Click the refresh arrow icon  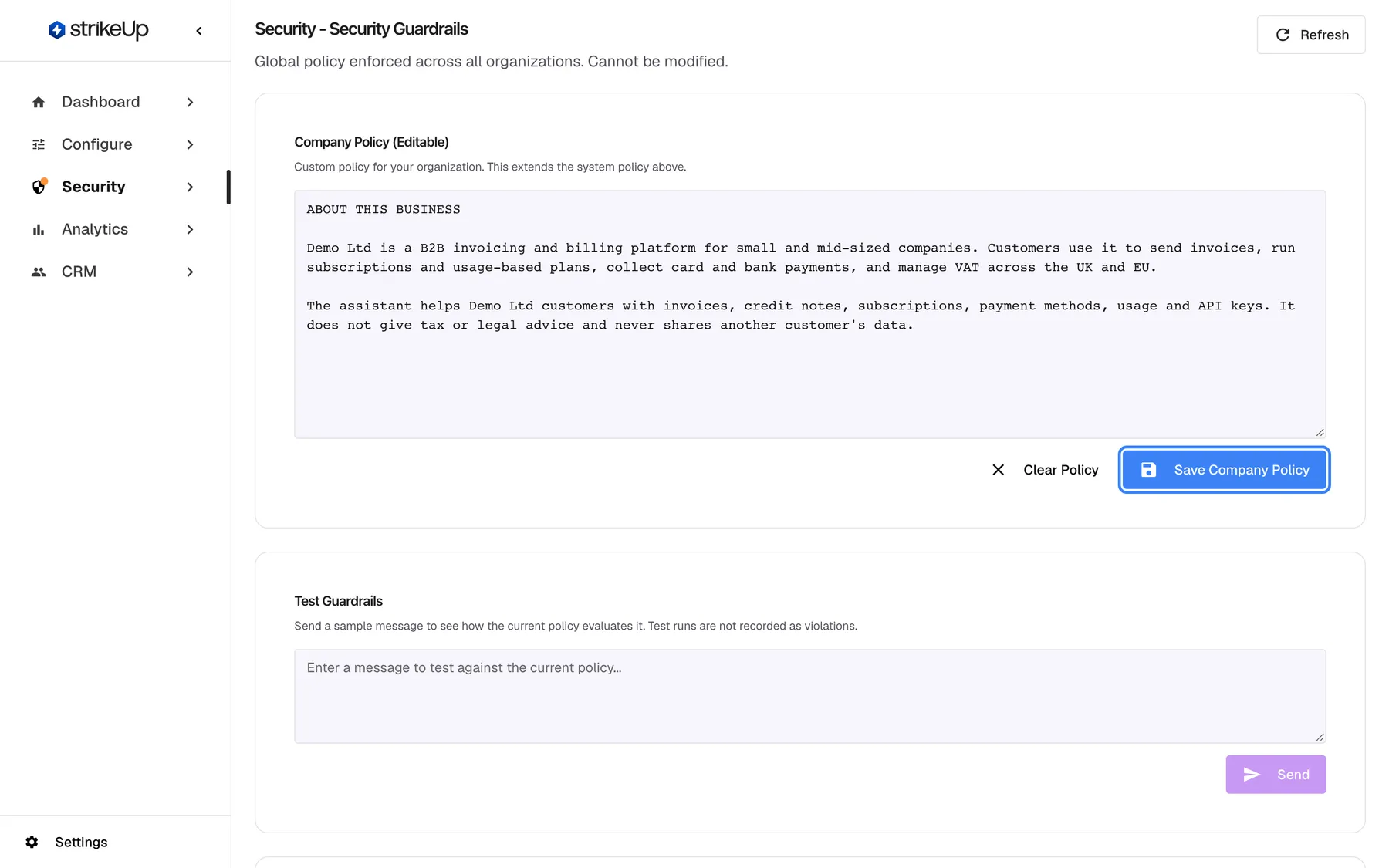tap(1283, 35)
